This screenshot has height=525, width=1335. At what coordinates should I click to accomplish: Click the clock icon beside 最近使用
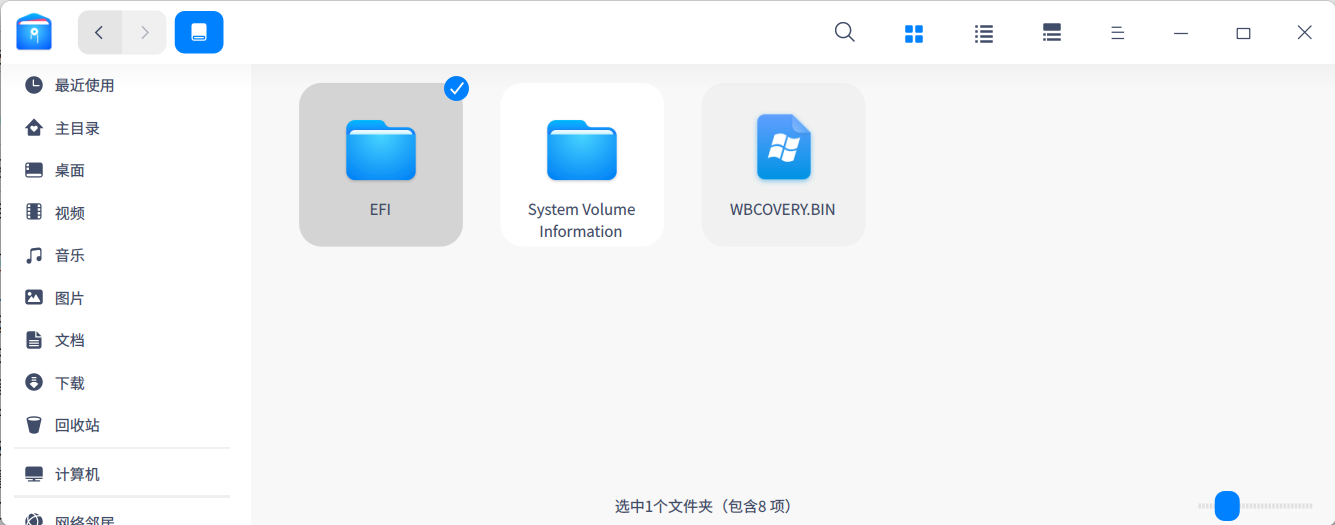(34, 85)
